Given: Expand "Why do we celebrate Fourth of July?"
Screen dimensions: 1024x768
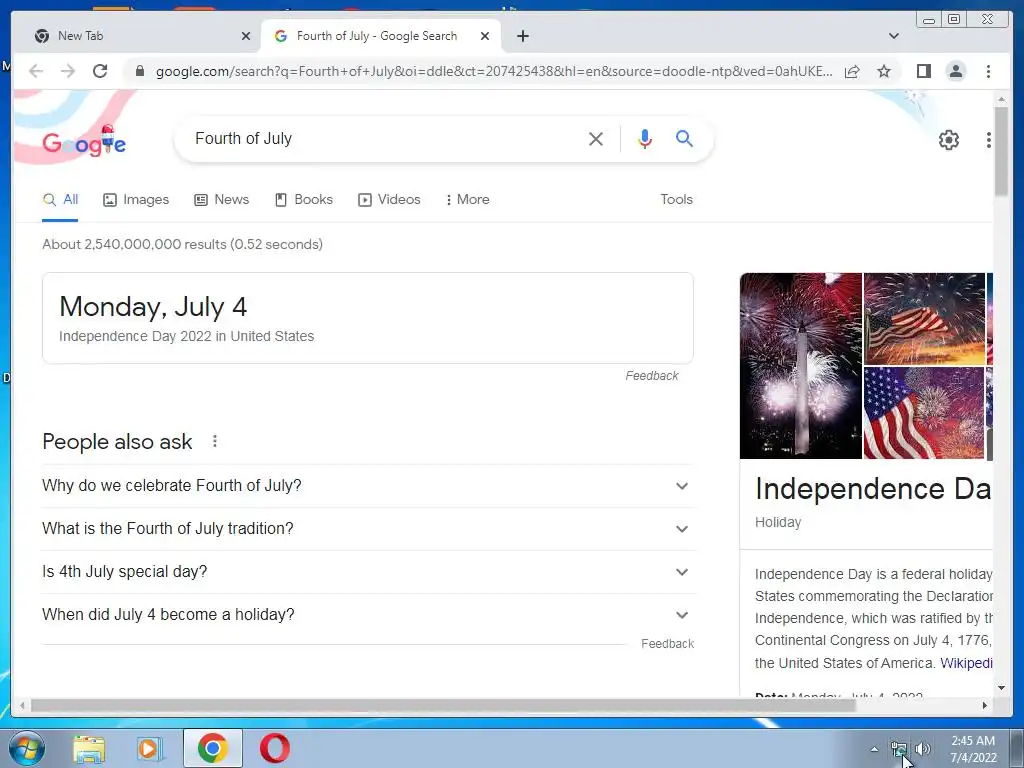Looking at the screenshot, I should pos(368,486).
